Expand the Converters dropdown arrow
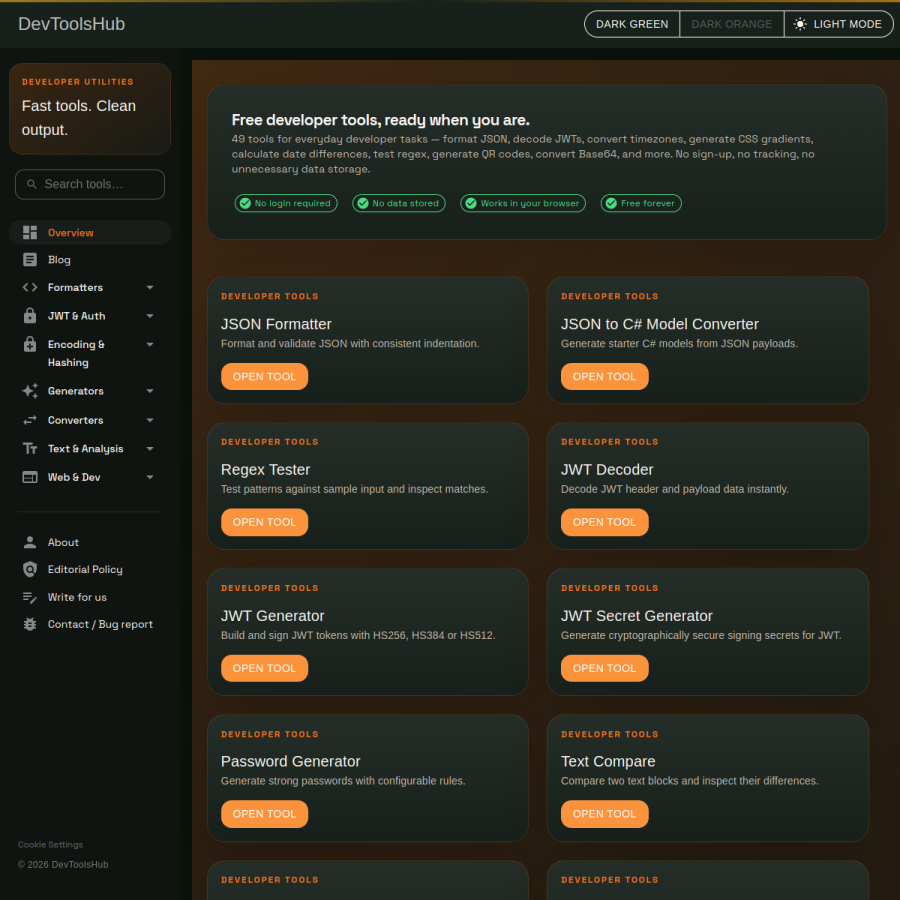Viewport: 900px width, 900px height. click(150, 420)
